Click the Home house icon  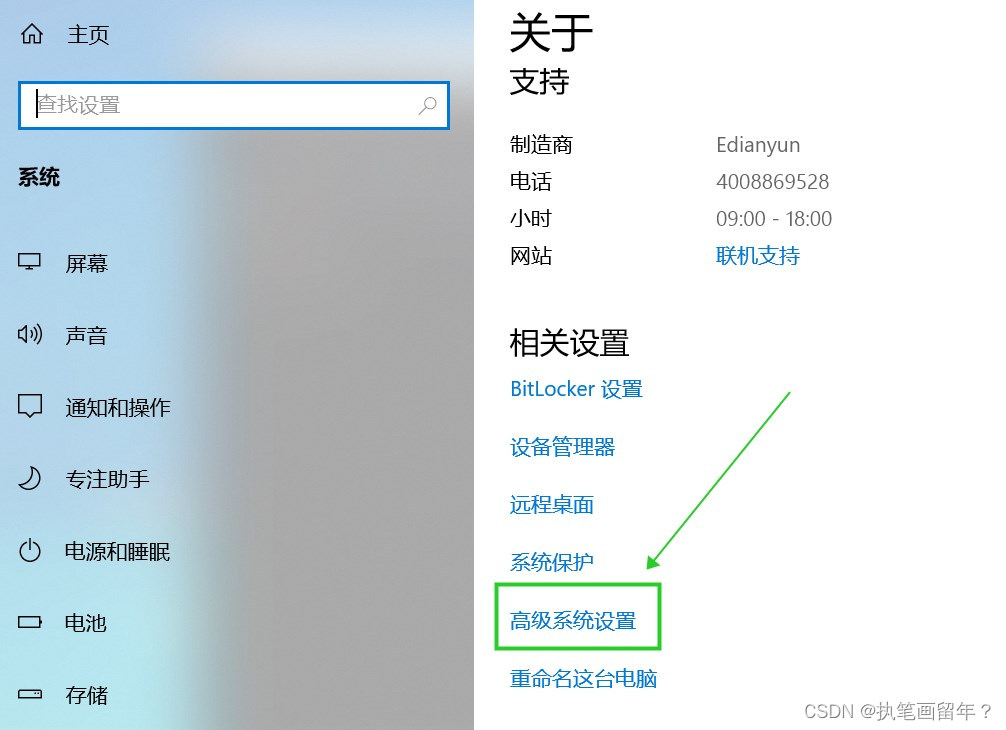(x=31, y=34)
